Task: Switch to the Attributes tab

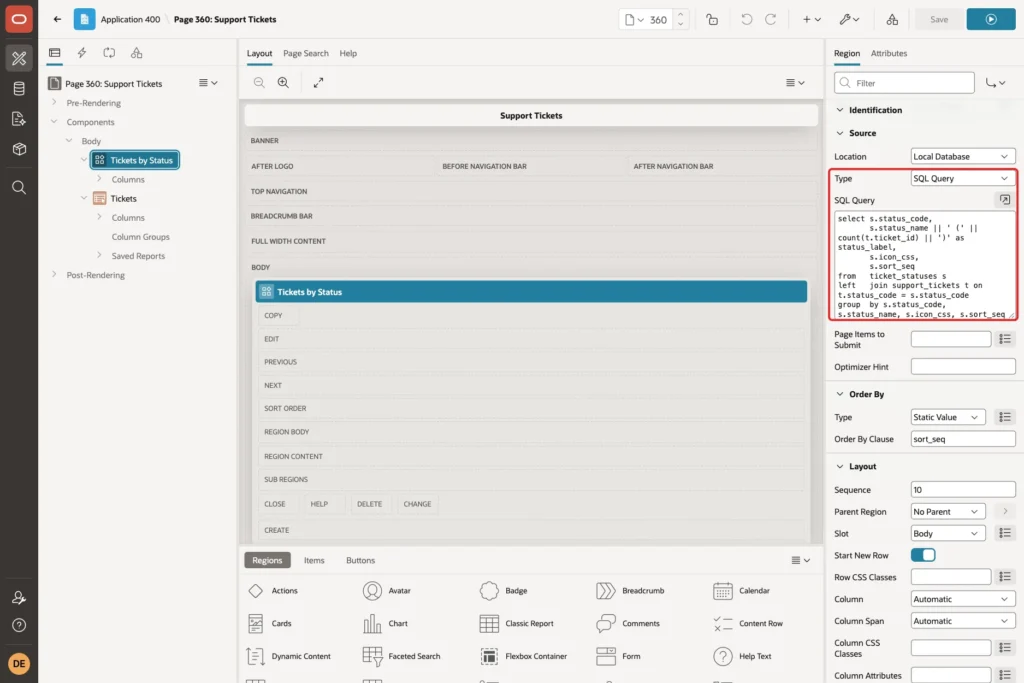Action: (889, 54)
